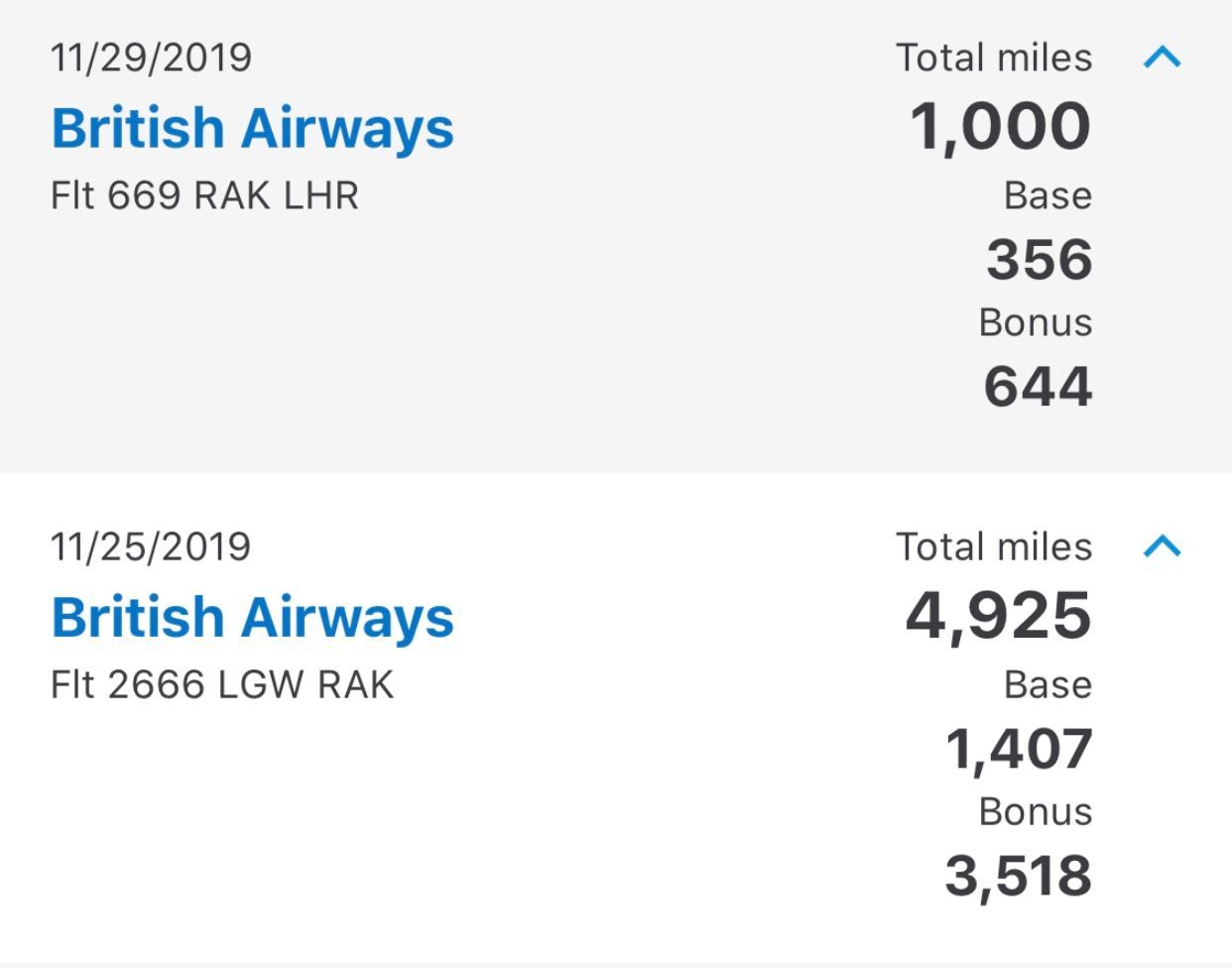This screenshot has width=1232, height=968.
Task: Tap the Base label above 356
Action: pos(1047,195)
